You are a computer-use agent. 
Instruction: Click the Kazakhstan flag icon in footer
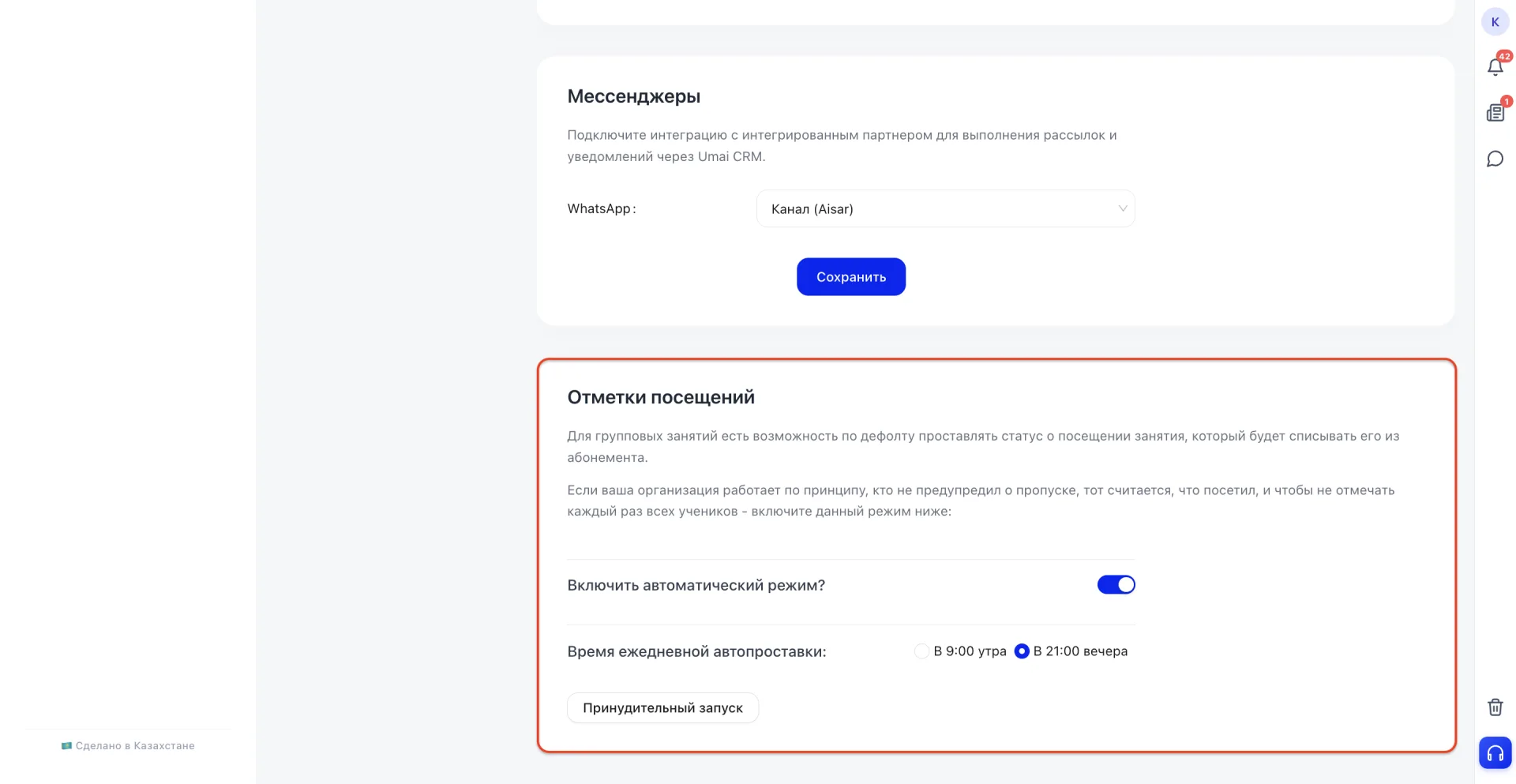pyautogui.click(x=66, y=745)
